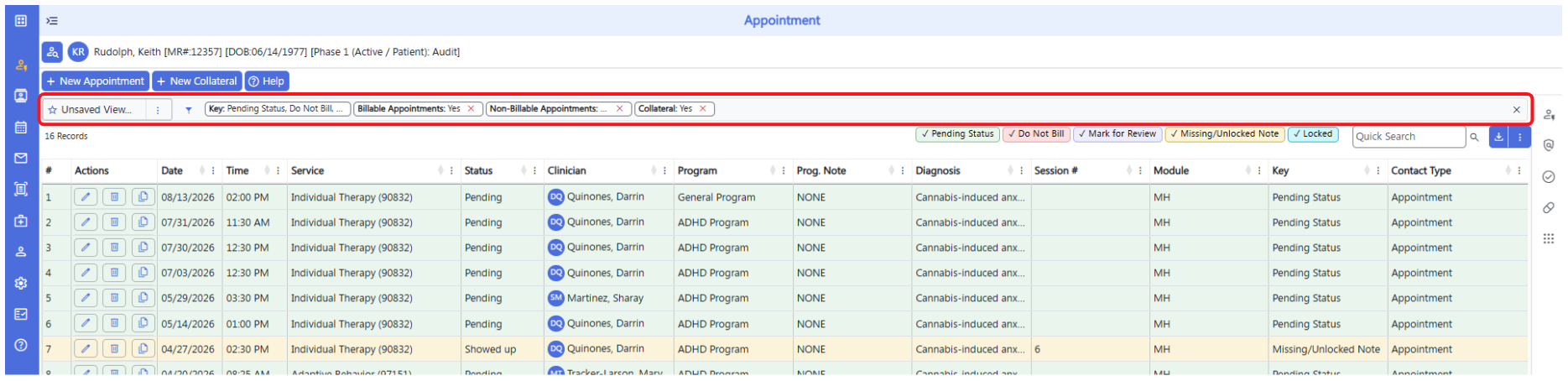Toggle the Locked legend filter
Image resolution: width=1568 pixels, height=381 pixels.
pyautogui.click(x=1313, y=134)
